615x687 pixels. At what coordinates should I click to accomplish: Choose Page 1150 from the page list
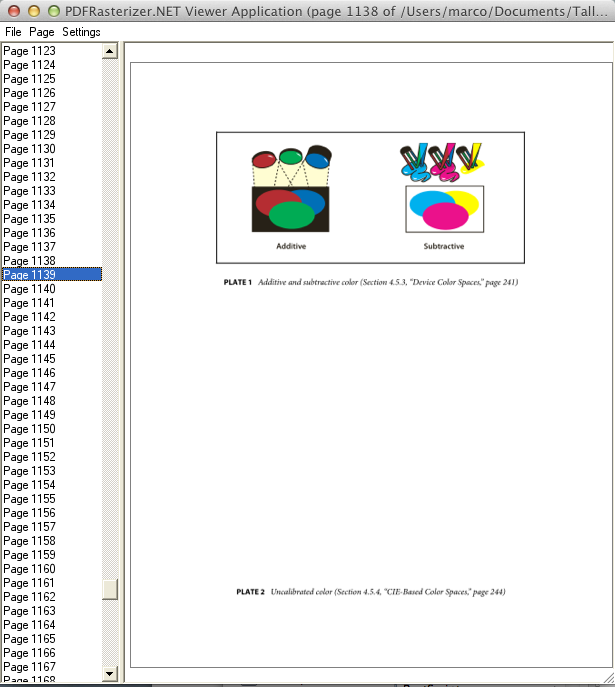pyautogui.click(x=29, y=429)
